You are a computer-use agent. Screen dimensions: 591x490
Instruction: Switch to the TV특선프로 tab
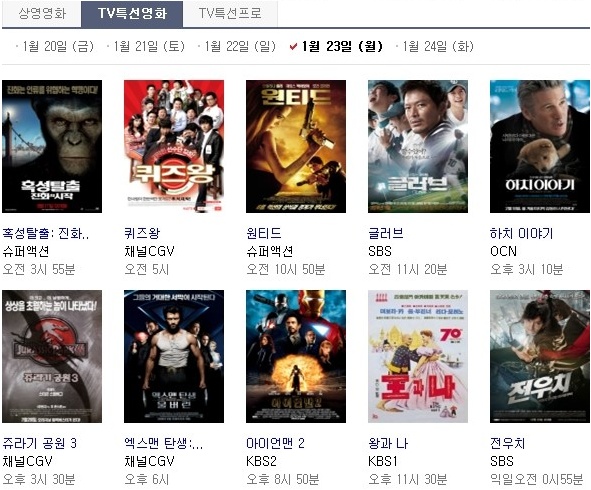[230, 14]
